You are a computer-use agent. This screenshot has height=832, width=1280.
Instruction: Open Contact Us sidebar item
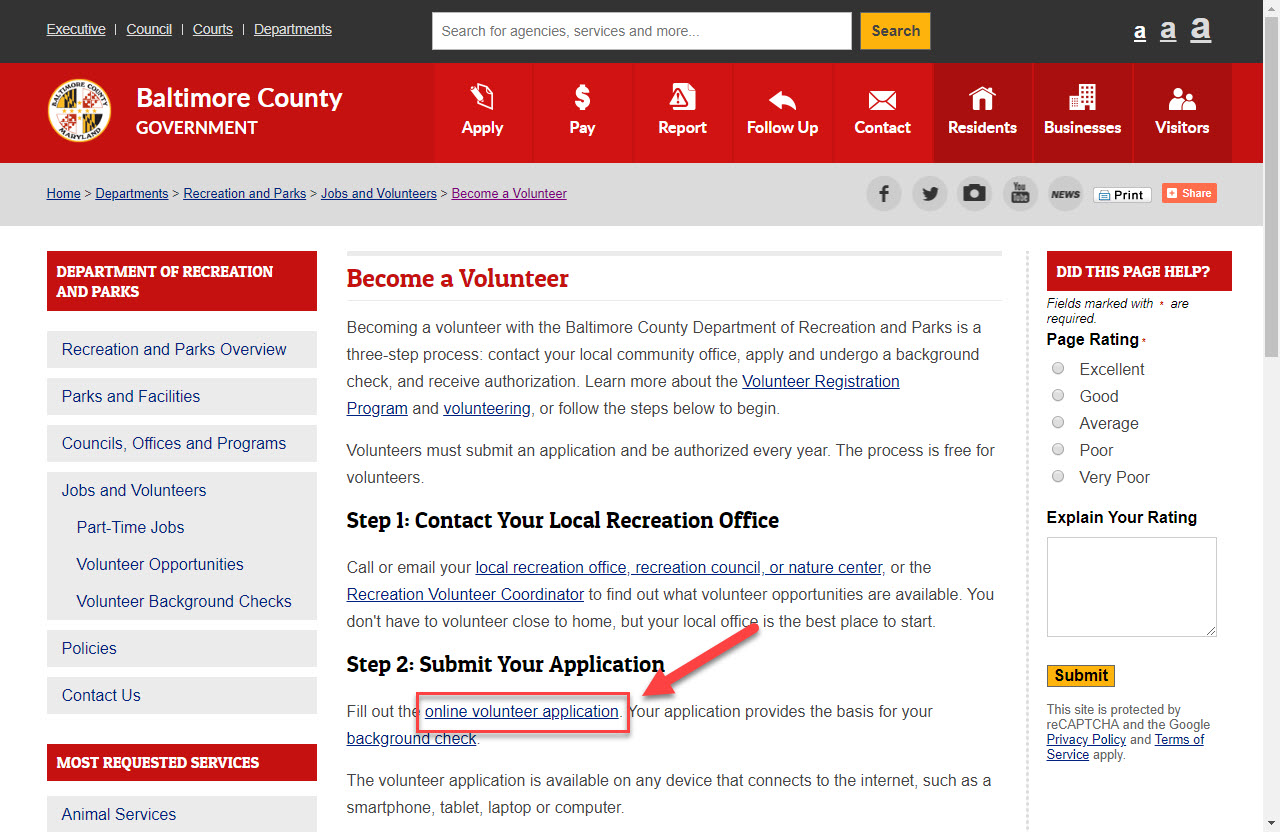coord(182,695)
